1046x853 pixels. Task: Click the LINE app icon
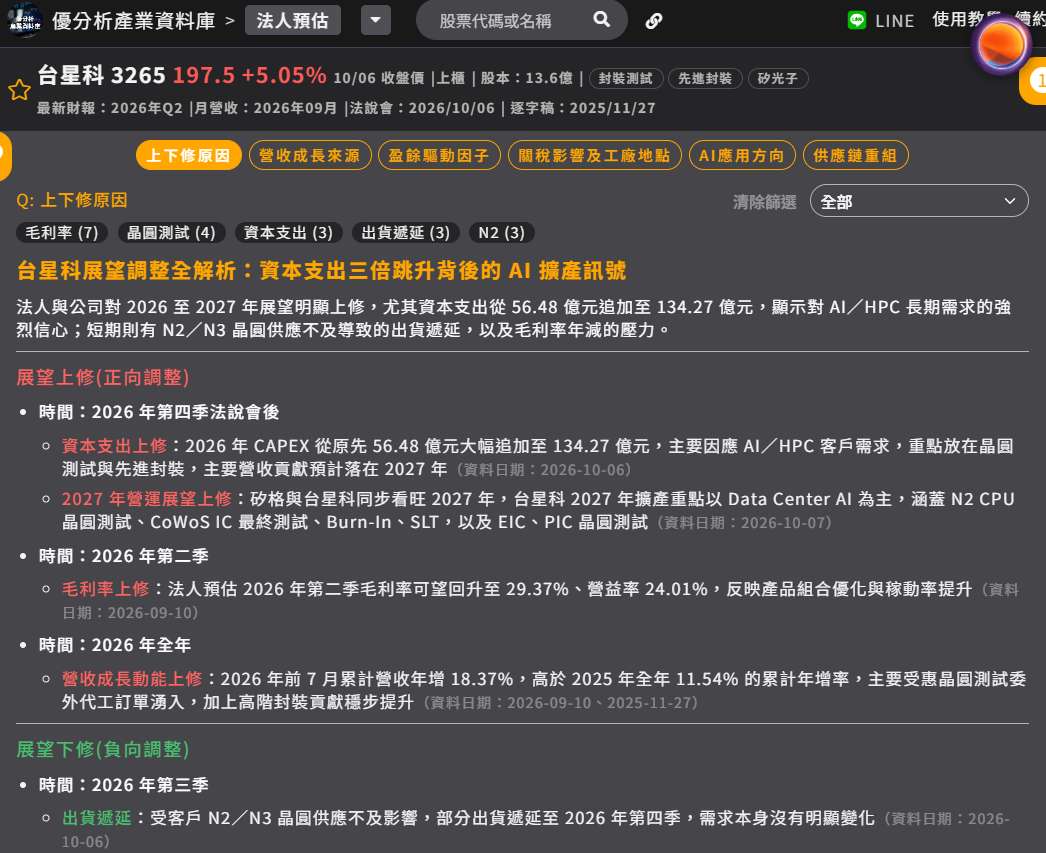point(857,20)
